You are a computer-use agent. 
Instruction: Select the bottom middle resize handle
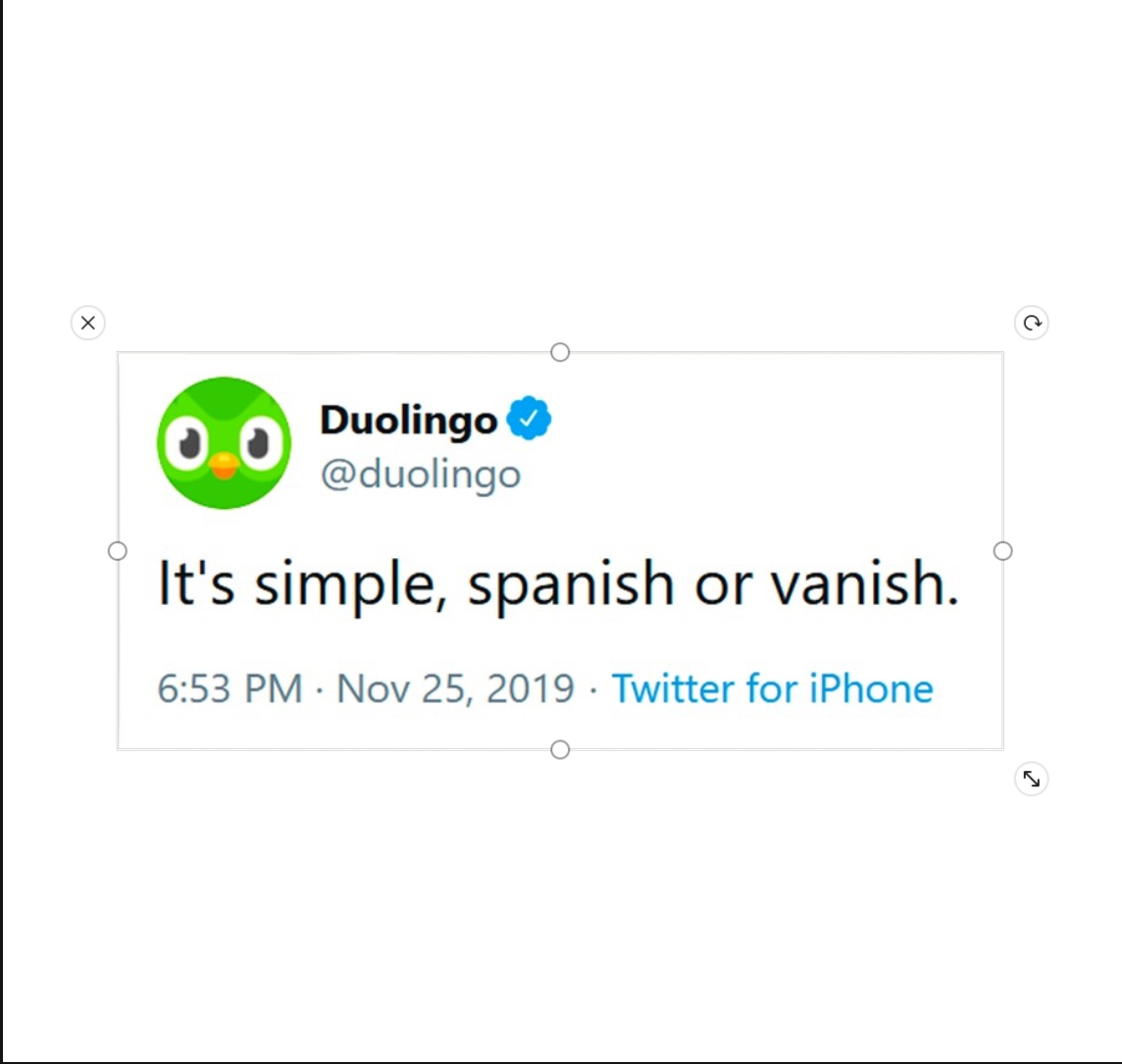click(x=560, y=750)
